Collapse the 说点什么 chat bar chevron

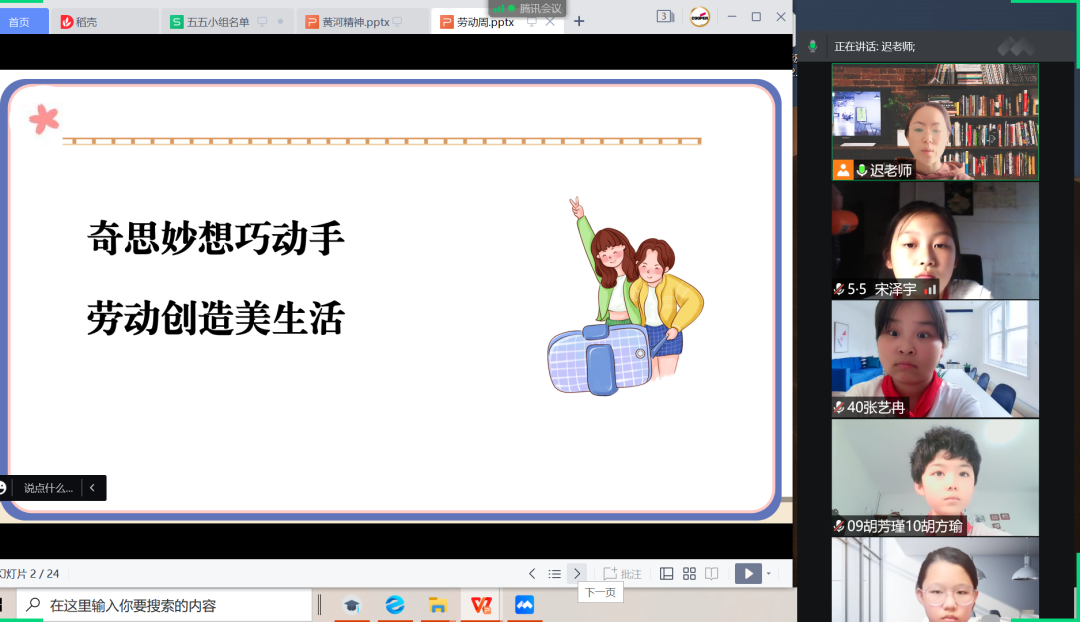coord(92,488)
